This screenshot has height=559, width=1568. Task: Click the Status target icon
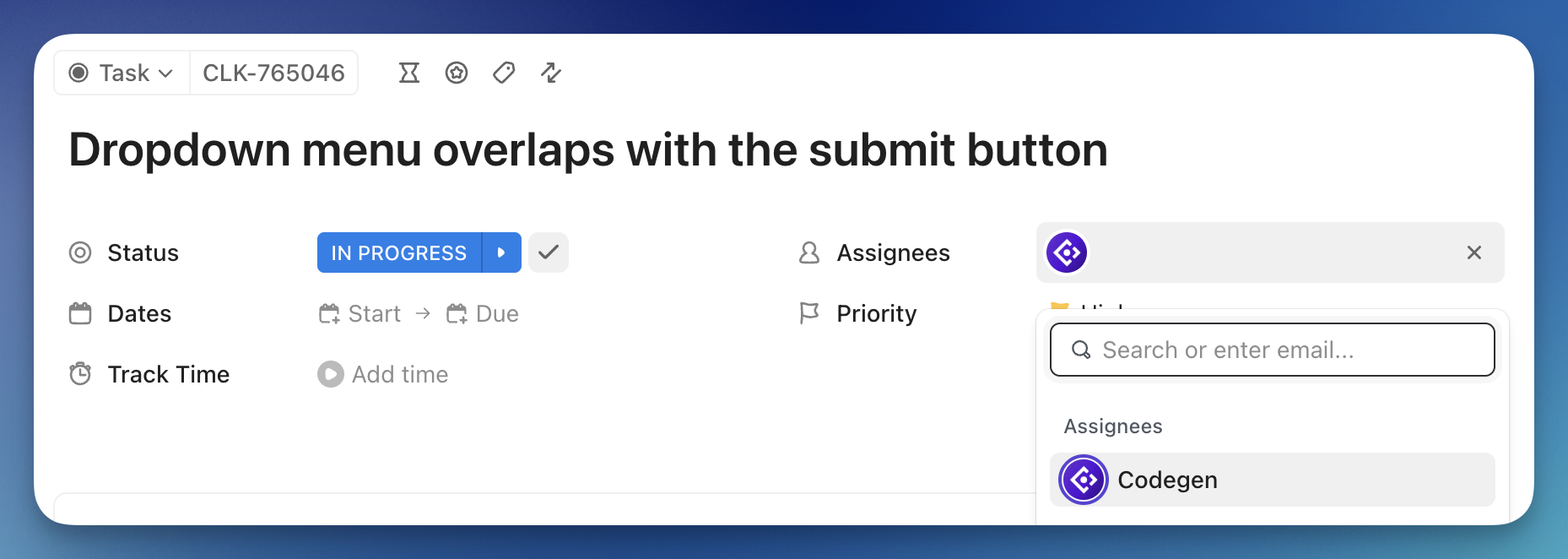(x=80, y=252)
